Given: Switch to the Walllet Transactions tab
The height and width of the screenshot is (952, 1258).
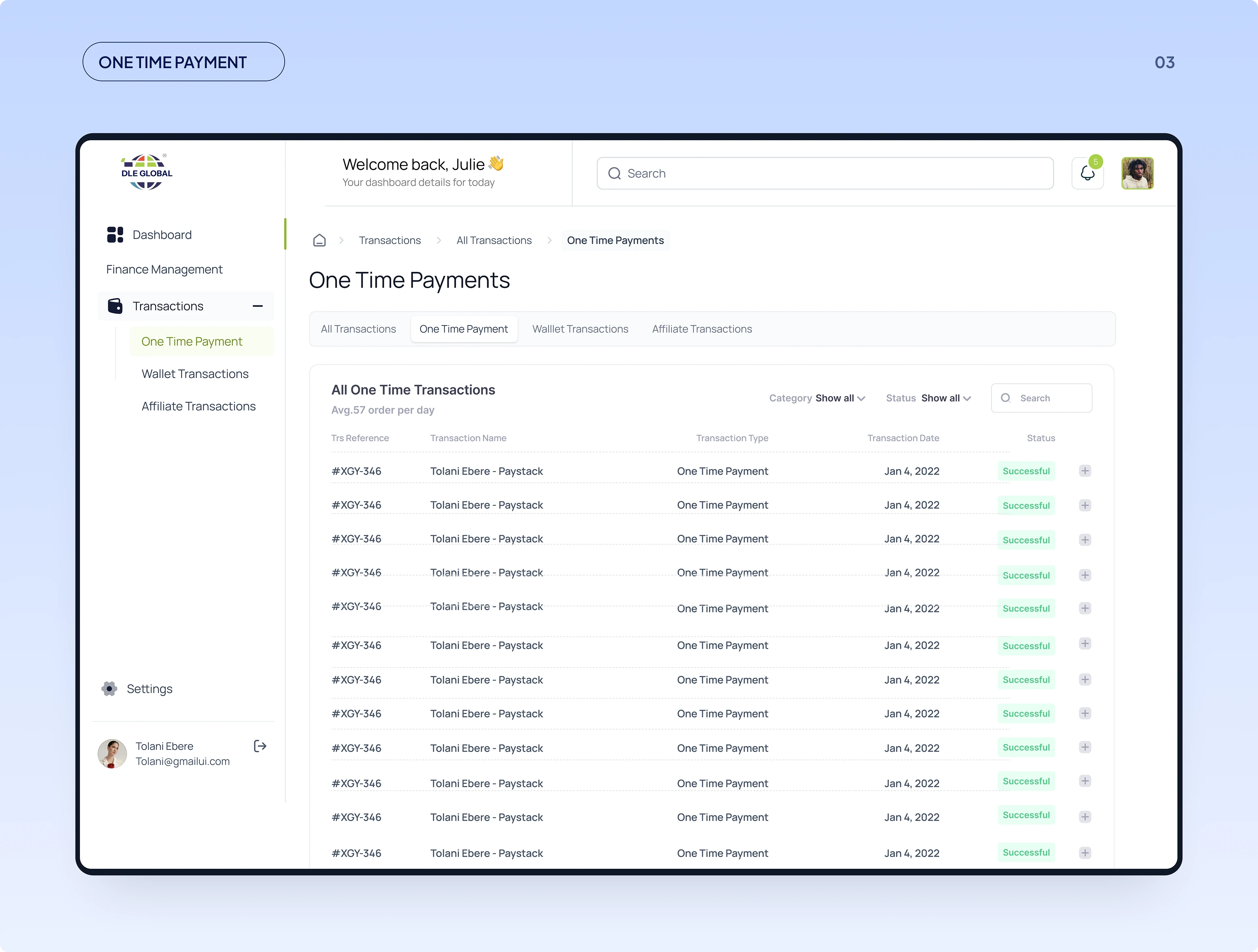Looking at the screenshot, I should (580, 329).
